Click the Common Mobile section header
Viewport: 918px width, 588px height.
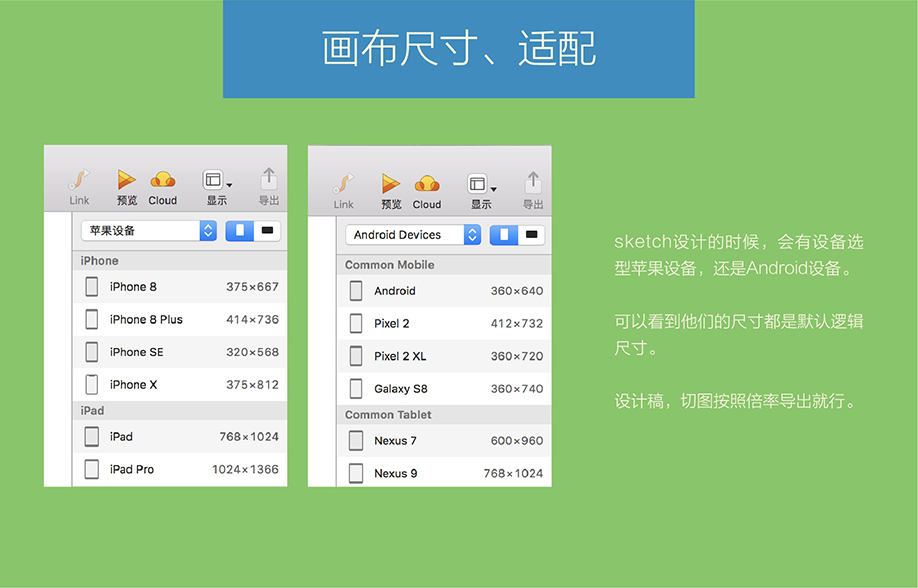point(444,265)
